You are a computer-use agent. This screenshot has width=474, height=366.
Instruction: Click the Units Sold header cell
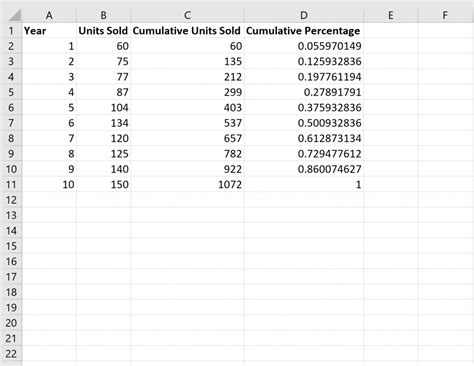(x=103, y=31)
